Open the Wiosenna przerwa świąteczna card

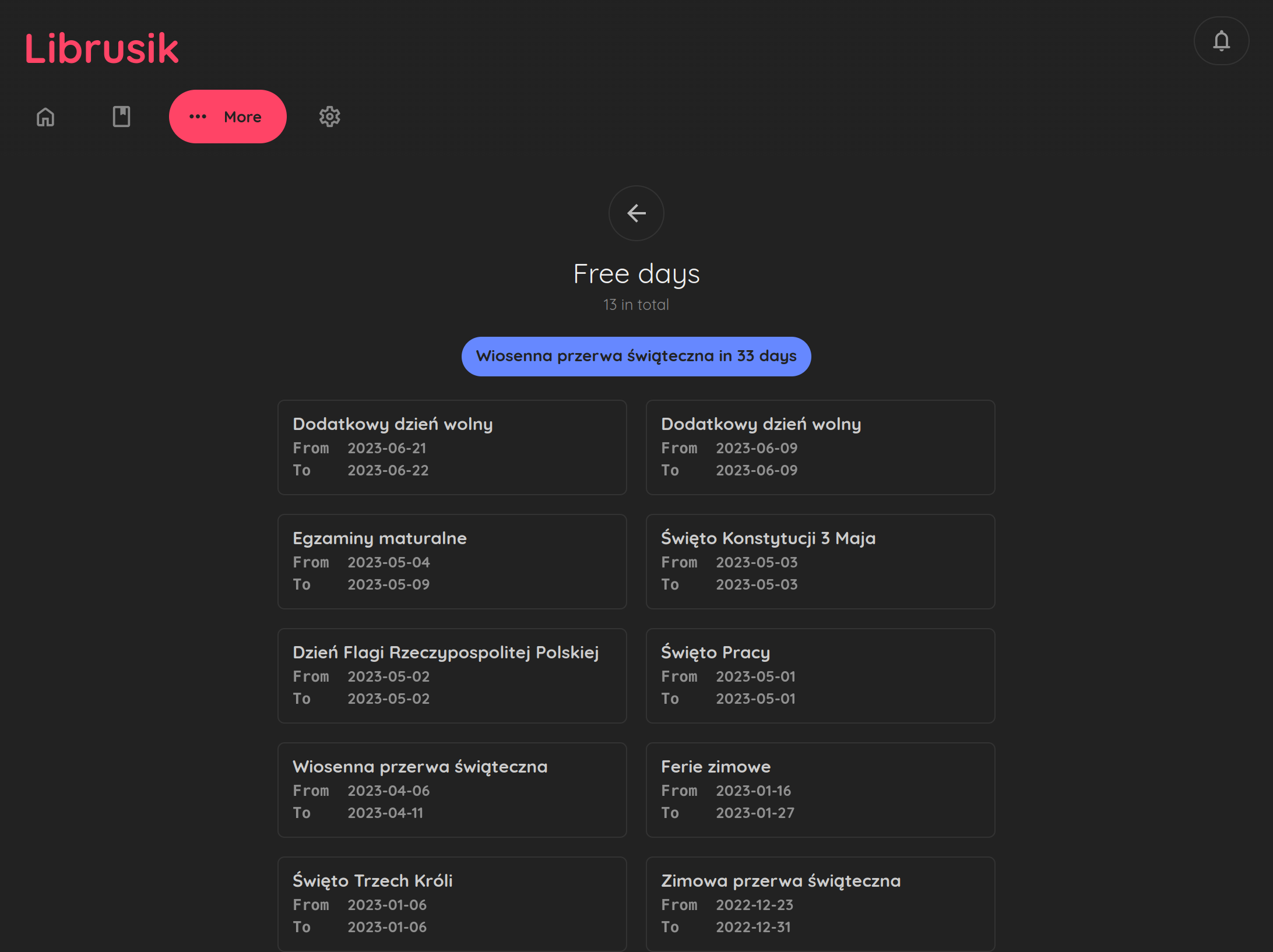[452, 789]
